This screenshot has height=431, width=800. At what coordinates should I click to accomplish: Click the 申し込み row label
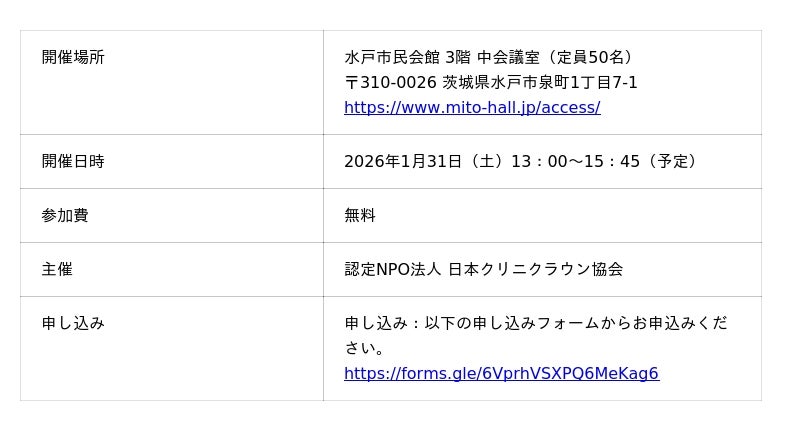click(x=73, y=324)
